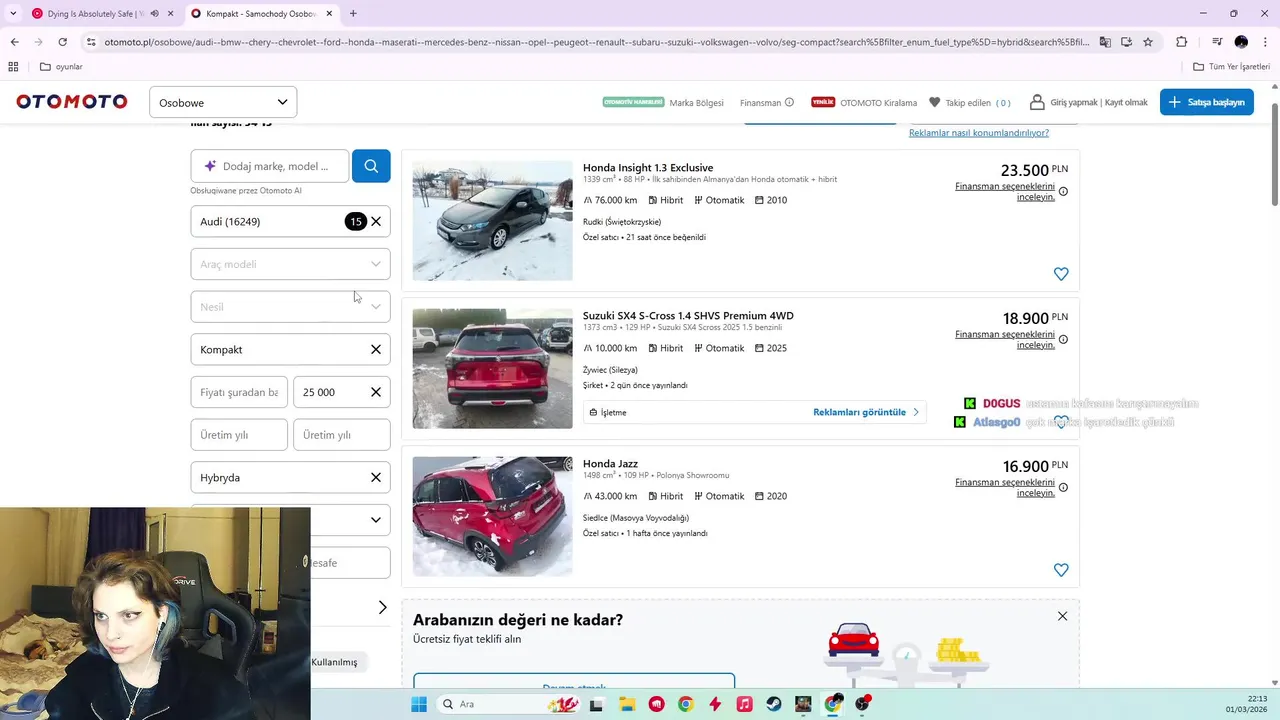Save the Honda Jazz listing heart icon
Screen dimensions: 1280x720
tap(1061, 570)
